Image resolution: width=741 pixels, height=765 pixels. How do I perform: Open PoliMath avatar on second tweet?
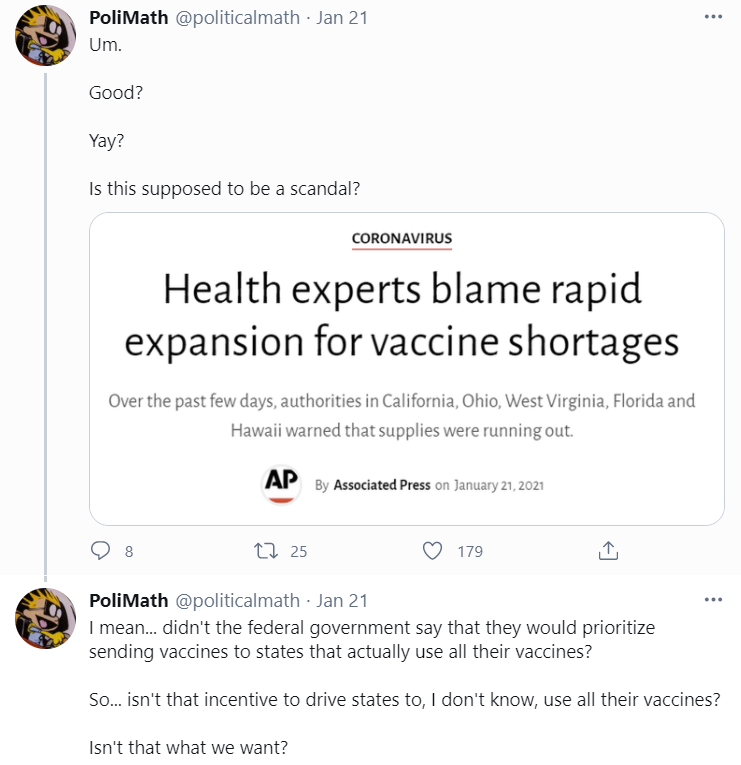click(45, 617)
